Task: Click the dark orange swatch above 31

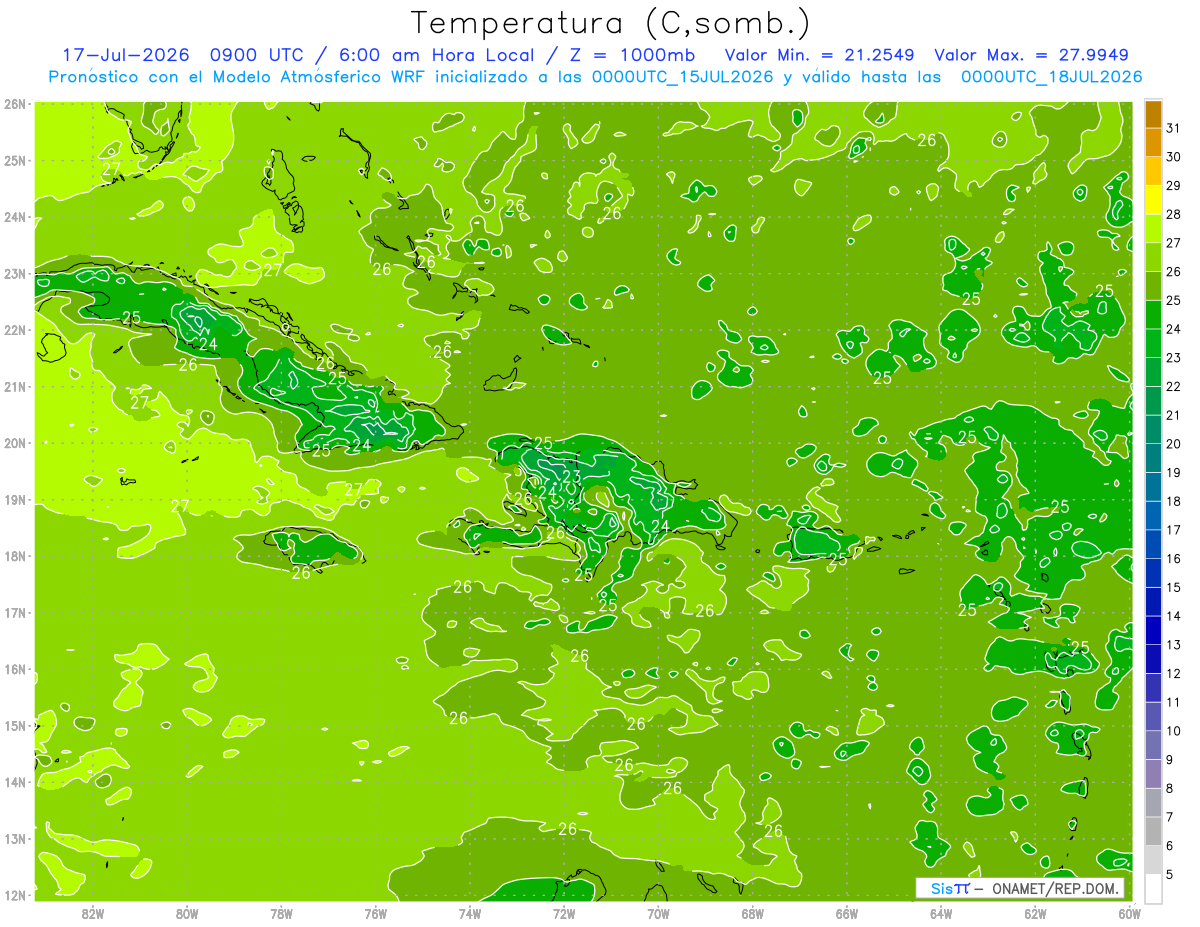Action: (1153, 114)
